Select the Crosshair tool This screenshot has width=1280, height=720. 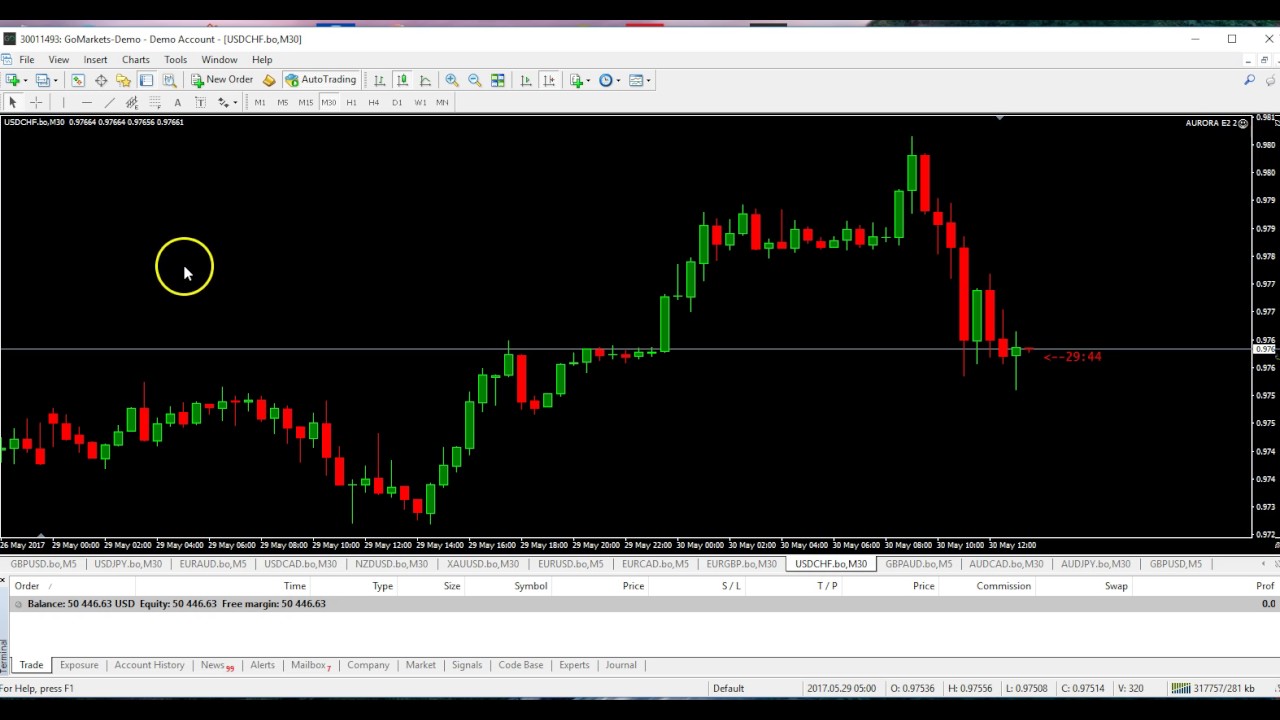(x=36, y=102)
